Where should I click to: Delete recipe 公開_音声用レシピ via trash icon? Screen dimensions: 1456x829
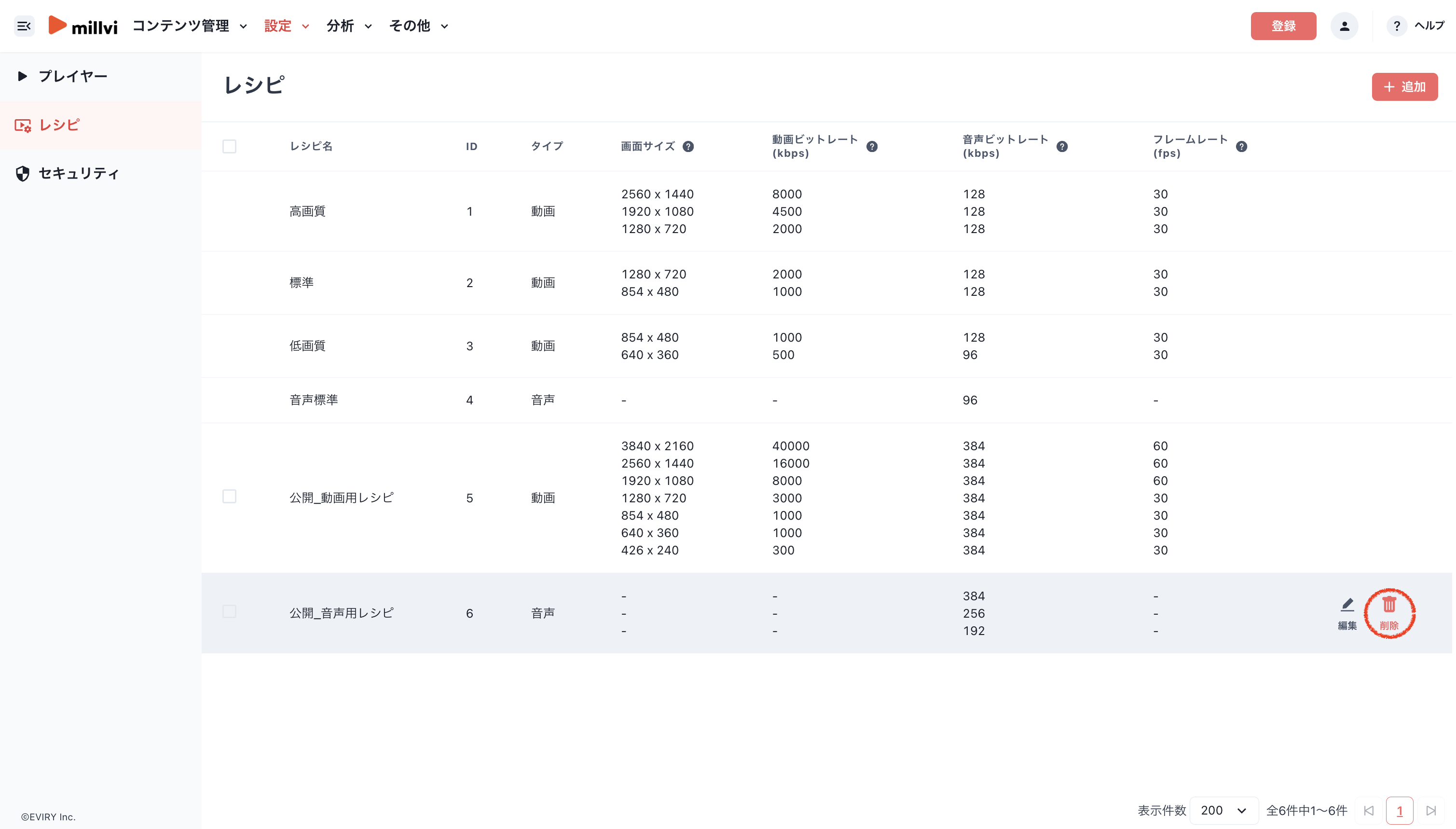[x=1389, y=613]
